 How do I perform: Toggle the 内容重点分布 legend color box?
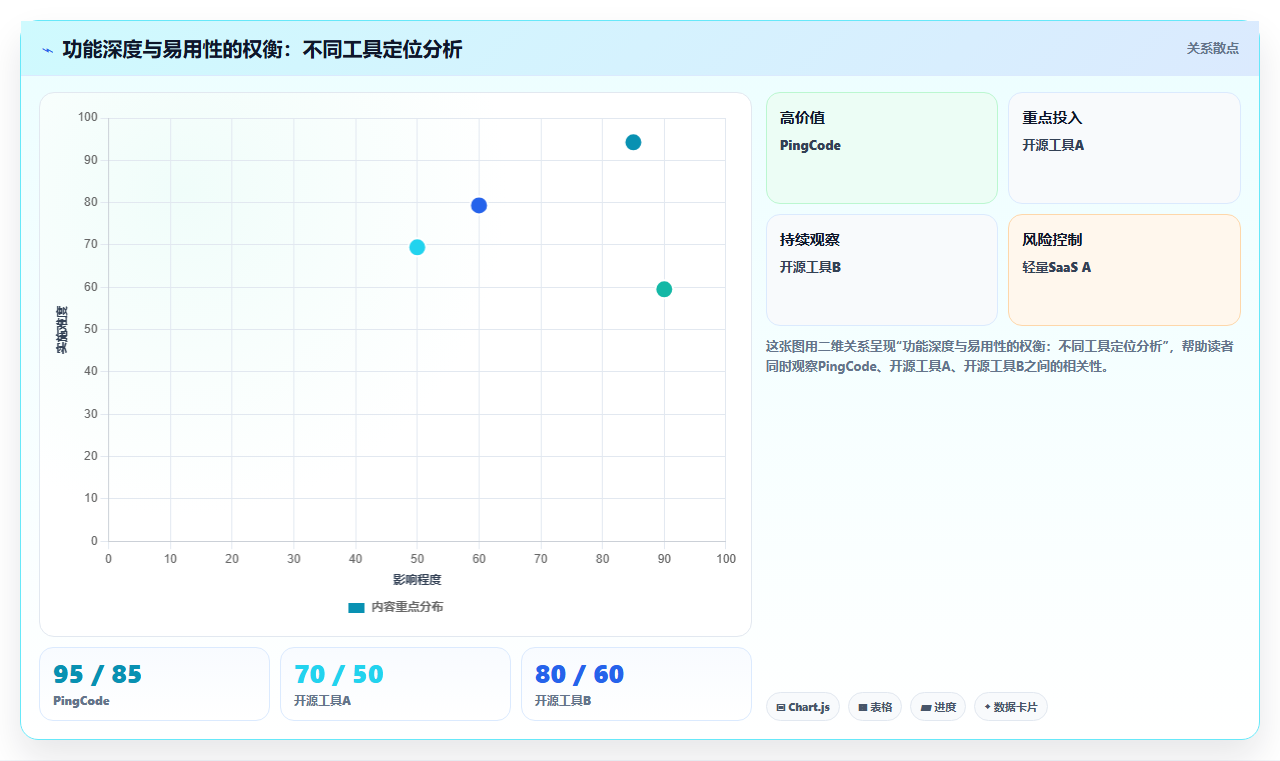[356, 607]
